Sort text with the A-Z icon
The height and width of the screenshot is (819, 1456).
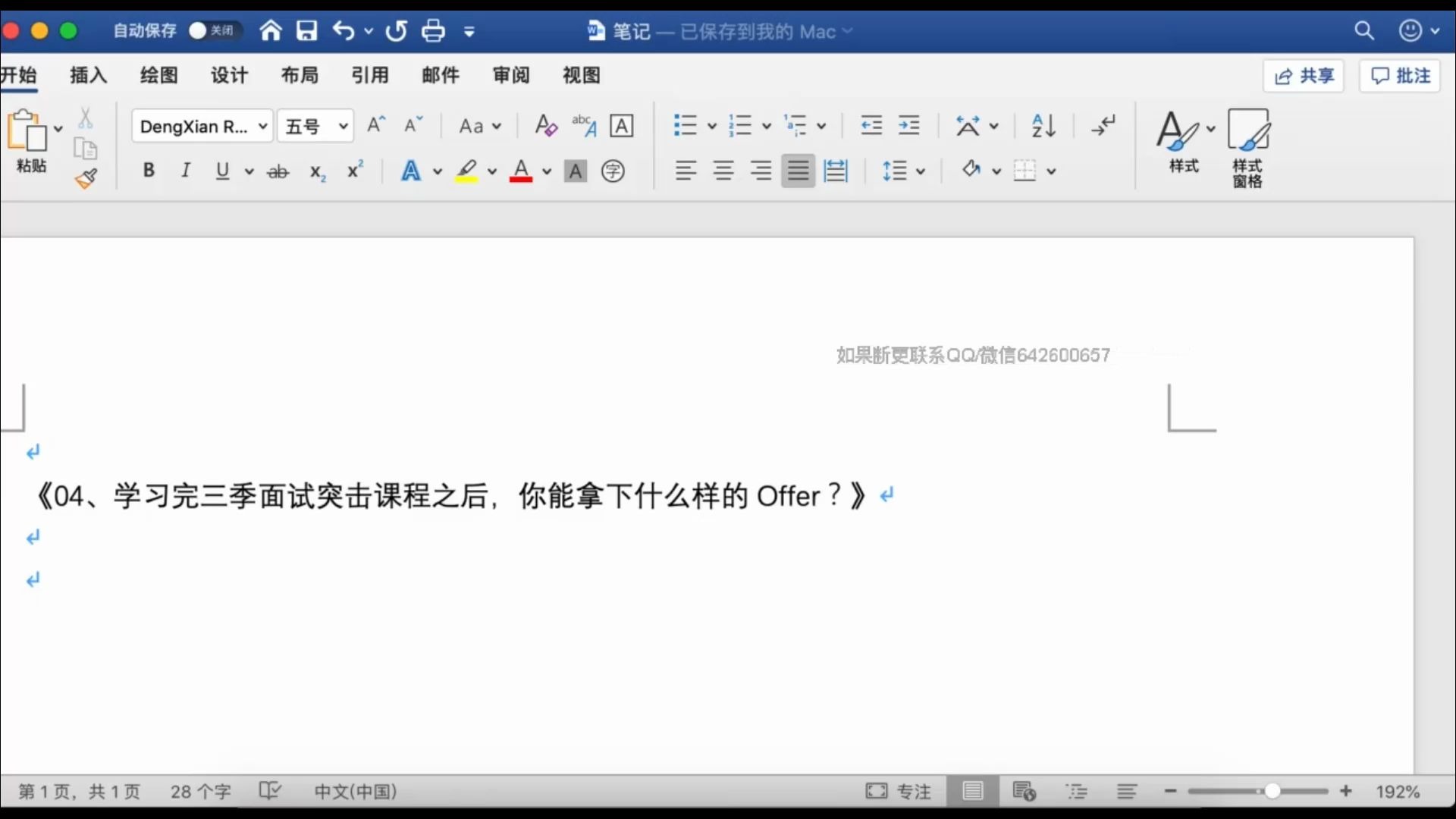pos(1043,125)
